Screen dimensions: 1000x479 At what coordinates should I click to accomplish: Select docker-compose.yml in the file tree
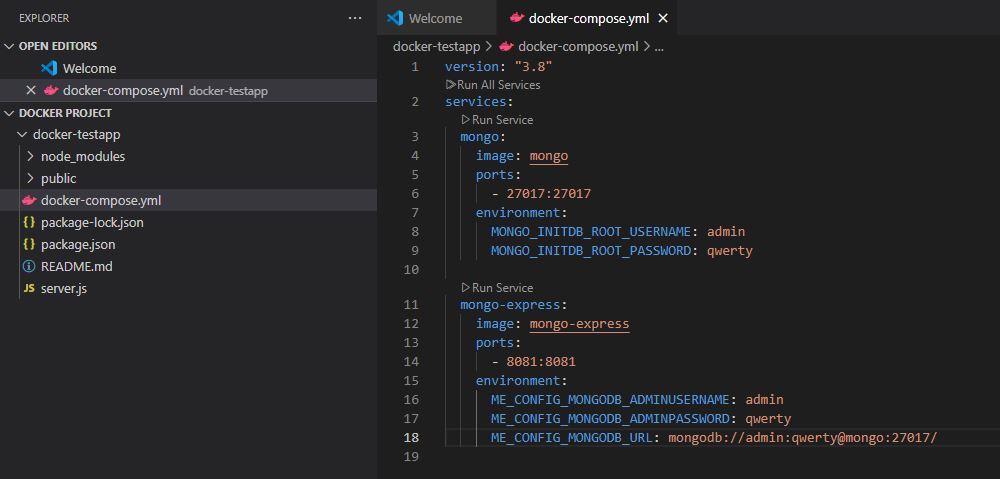pyautogui.click(x=101, y=200)
